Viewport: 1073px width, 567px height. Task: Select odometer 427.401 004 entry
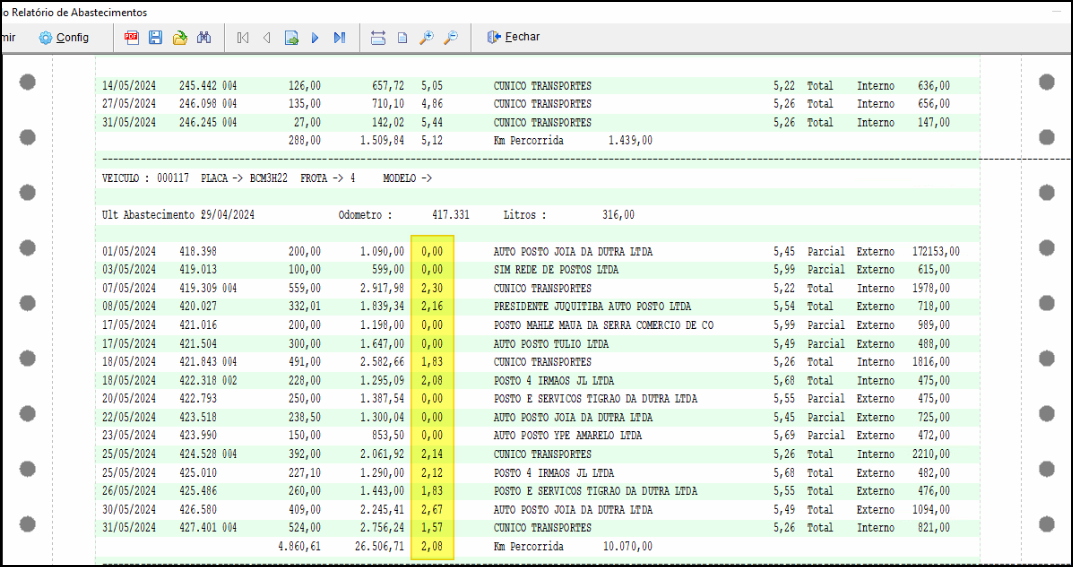pyautogui.click(x=208, y=528)
